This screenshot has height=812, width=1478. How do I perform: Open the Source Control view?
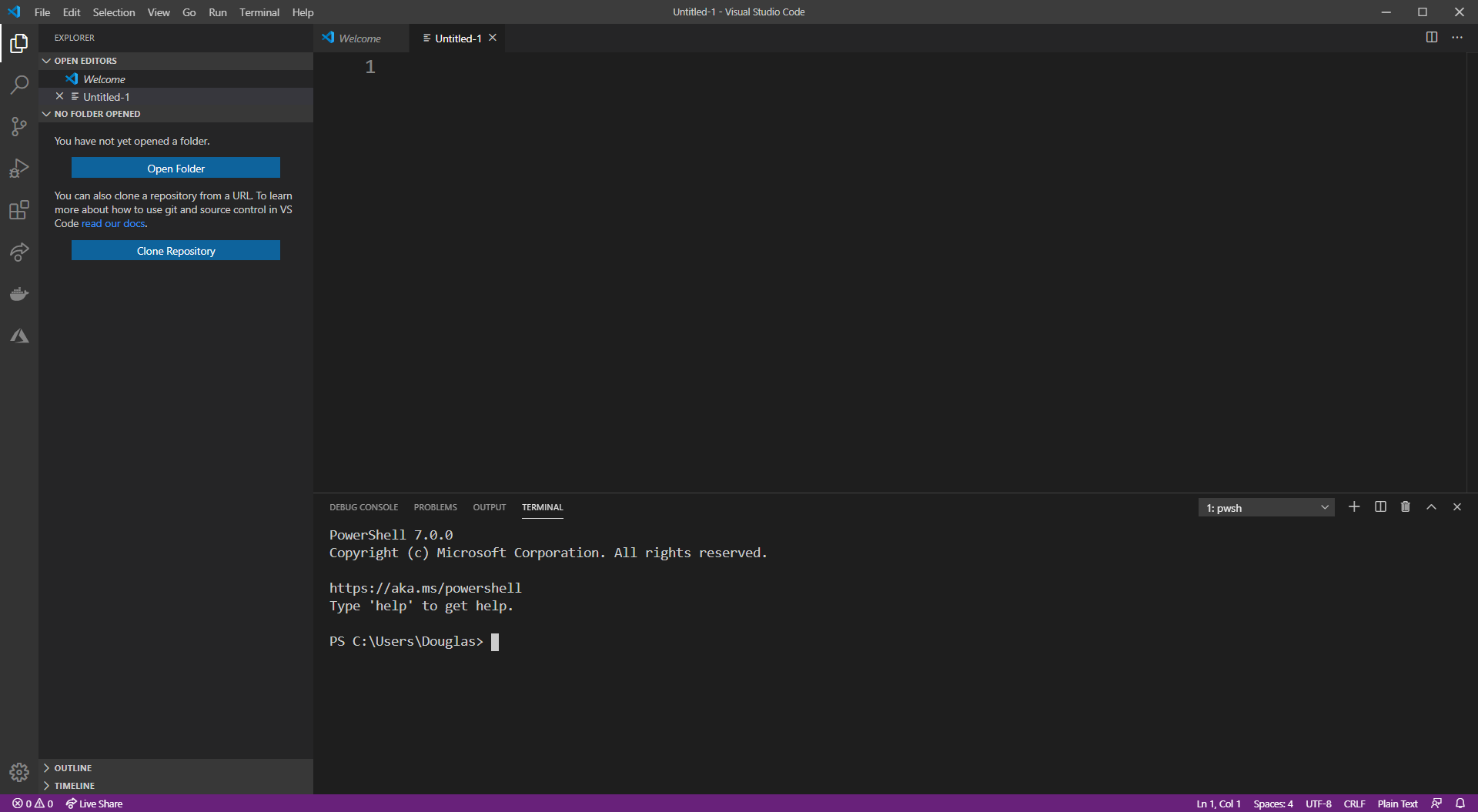18,126
